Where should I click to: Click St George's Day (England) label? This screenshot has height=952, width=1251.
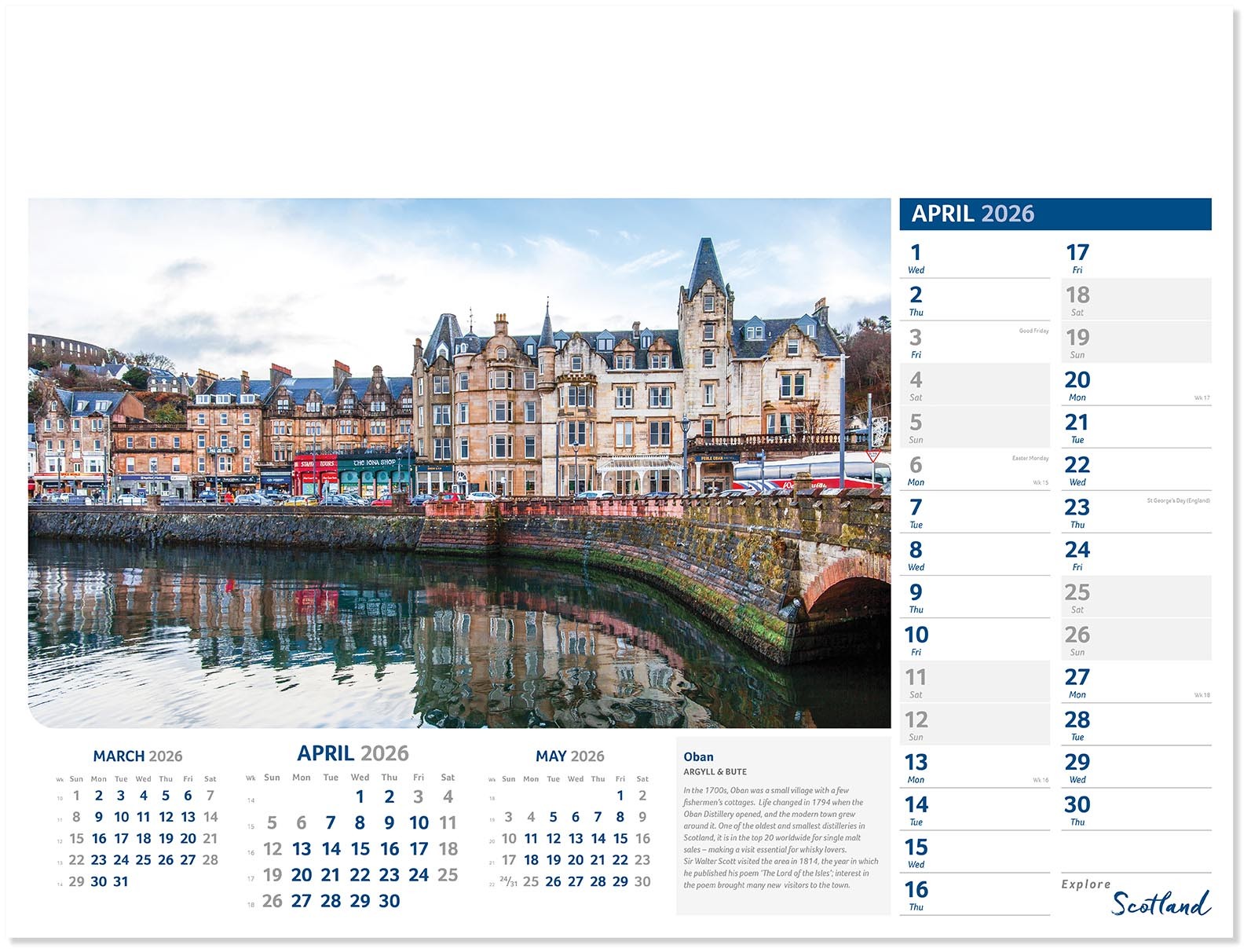pyautogui.click(x=1177, y=500)
